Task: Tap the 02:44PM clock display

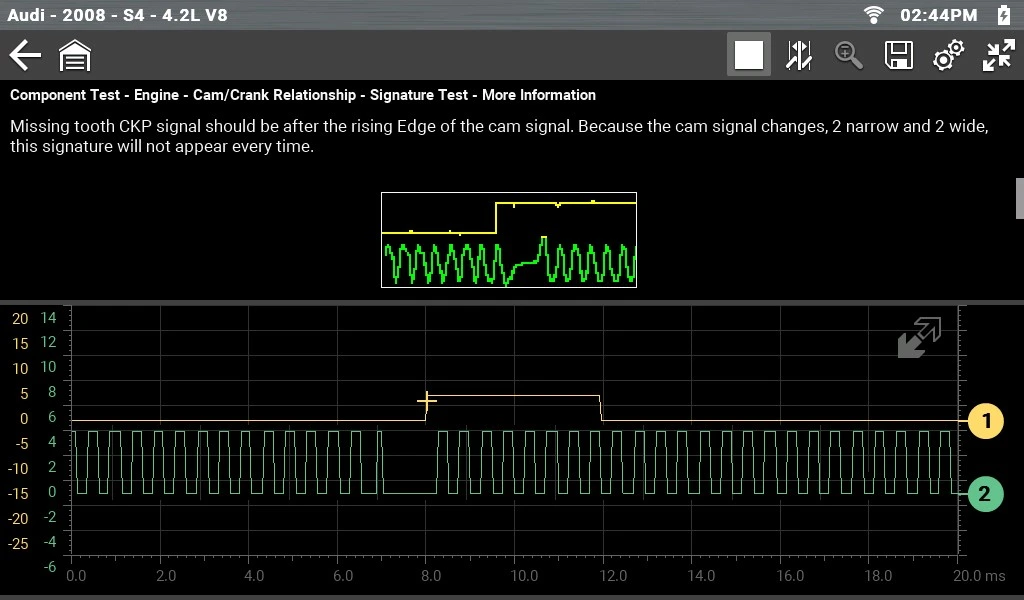Action: 938,15
